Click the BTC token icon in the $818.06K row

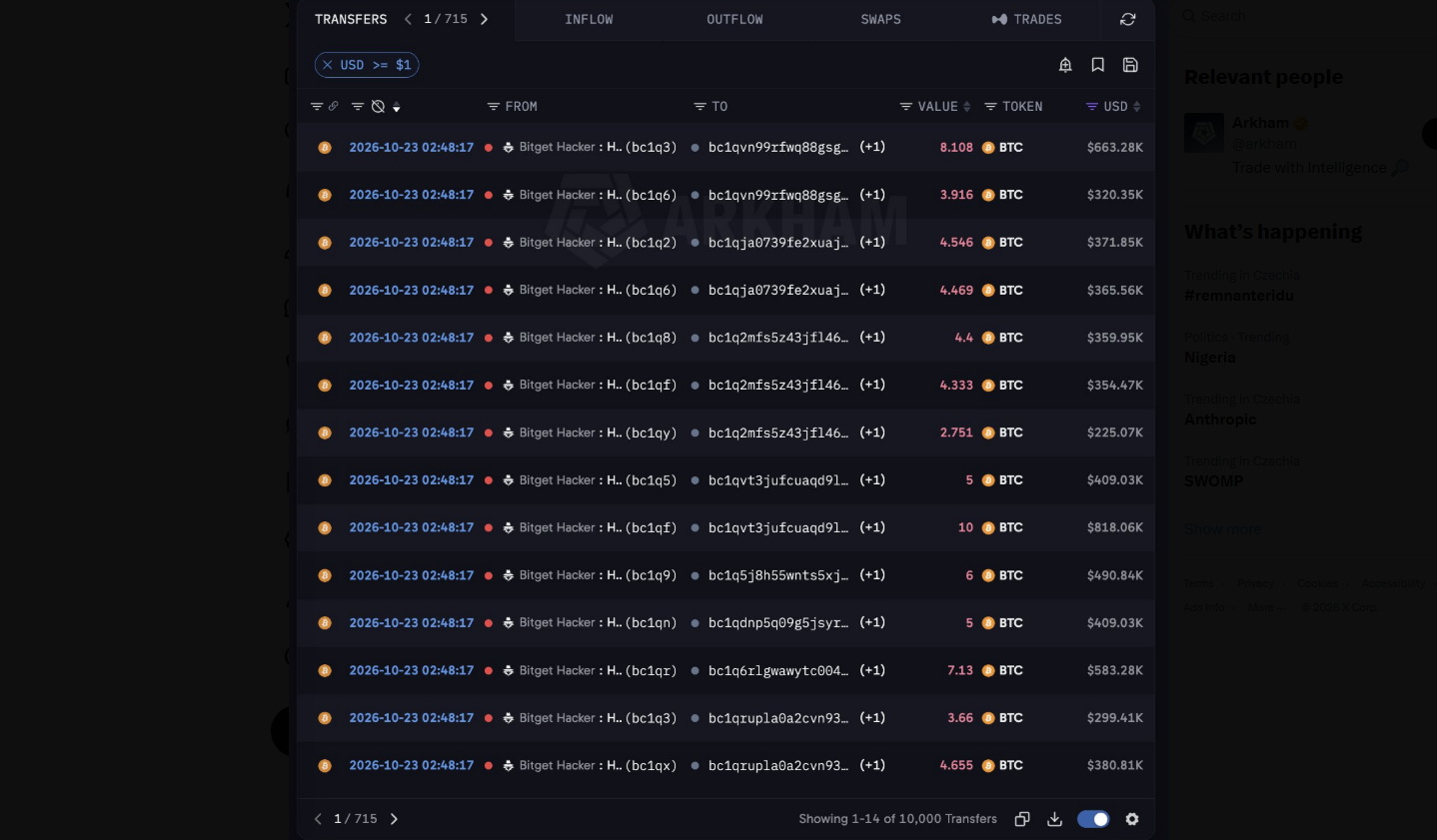[988, 528]
